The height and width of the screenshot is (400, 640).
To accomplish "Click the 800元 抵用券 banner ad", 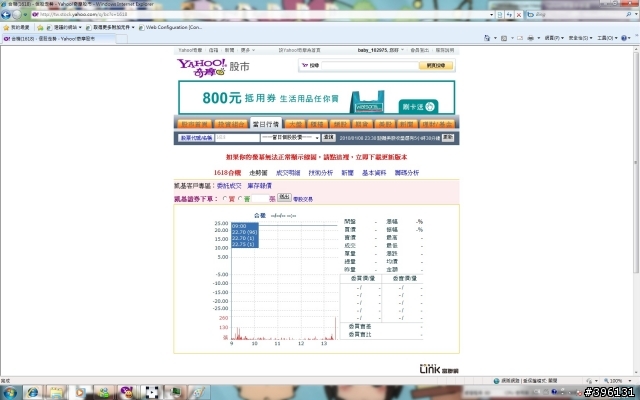I will pos(316,98).
